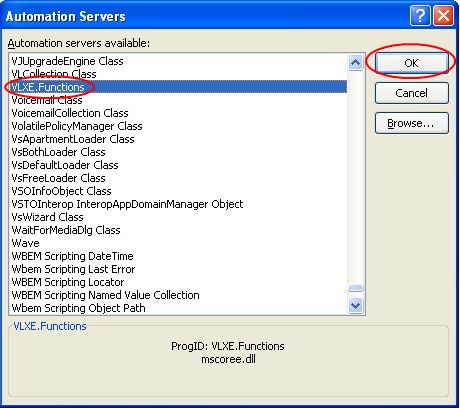
Task: Open the Browse... file dialog
Action: coord(412,123)
